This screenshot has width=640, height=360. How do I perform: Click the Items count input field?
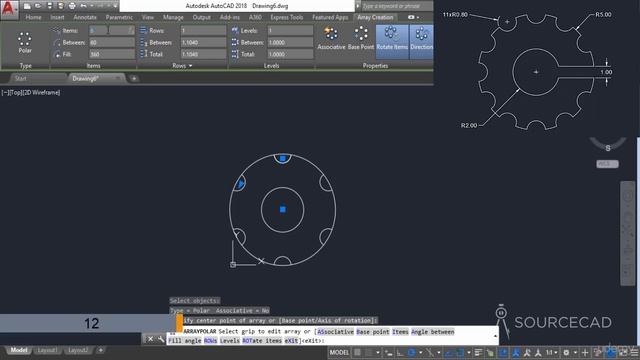111,31
